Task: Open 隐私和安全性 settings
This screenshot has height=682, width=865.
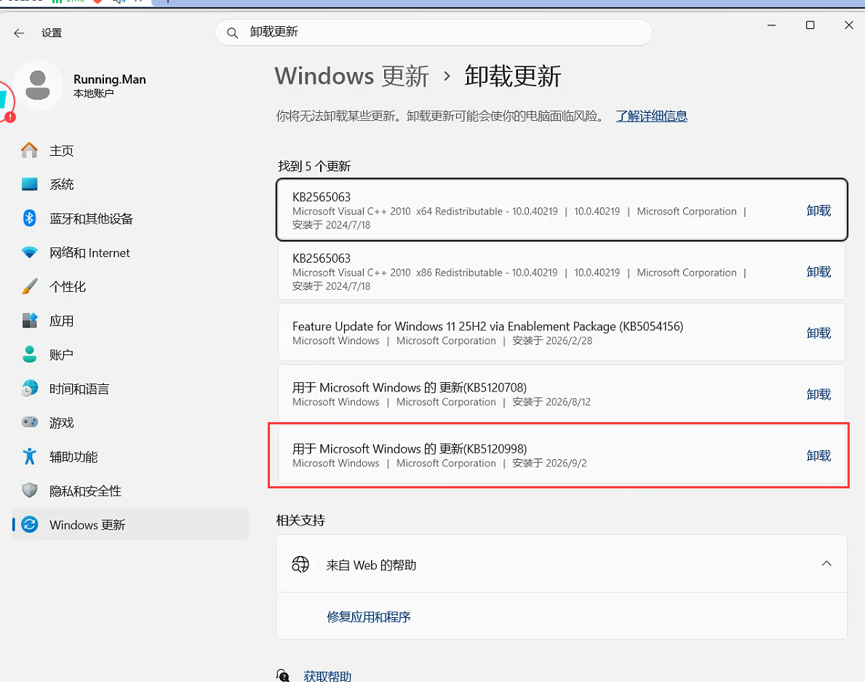Action: coord(131,491)
